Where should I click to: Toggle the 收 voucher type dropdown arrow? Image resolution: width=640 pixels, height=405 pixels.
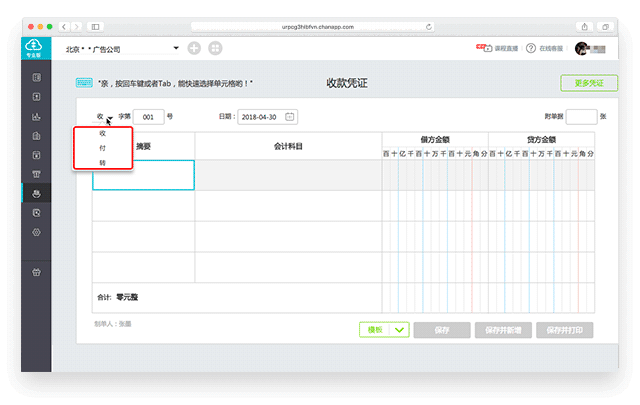click(x=109, y=118)
